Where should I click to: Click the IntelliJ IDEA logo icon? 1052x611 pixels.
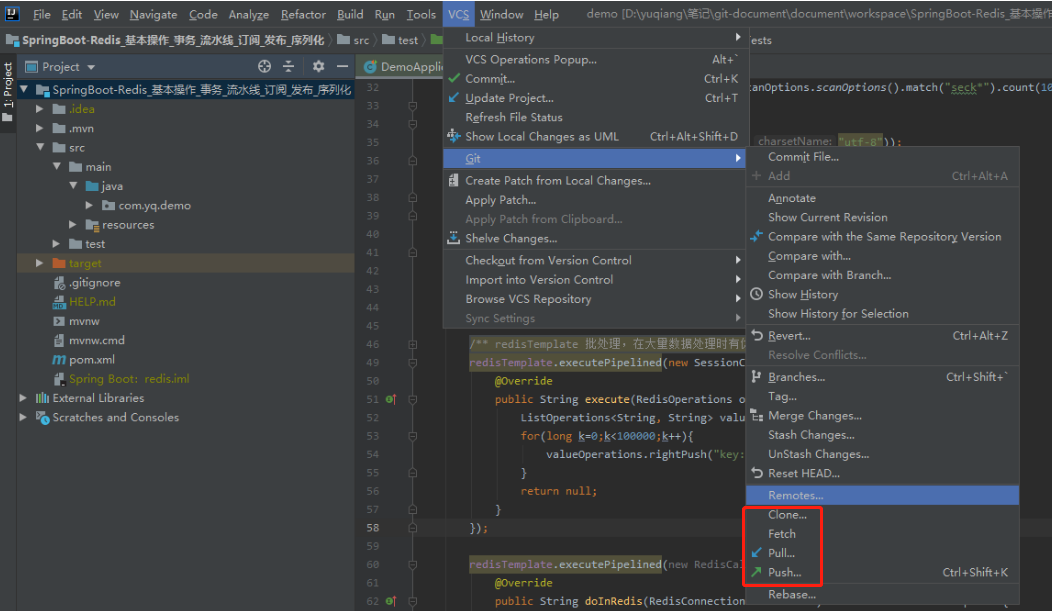[12, 13]
